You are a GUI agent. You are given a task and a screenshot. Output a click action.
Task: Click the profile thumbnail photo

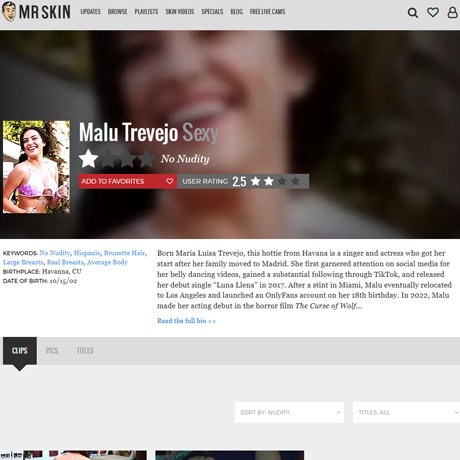(x=36, y=167)
